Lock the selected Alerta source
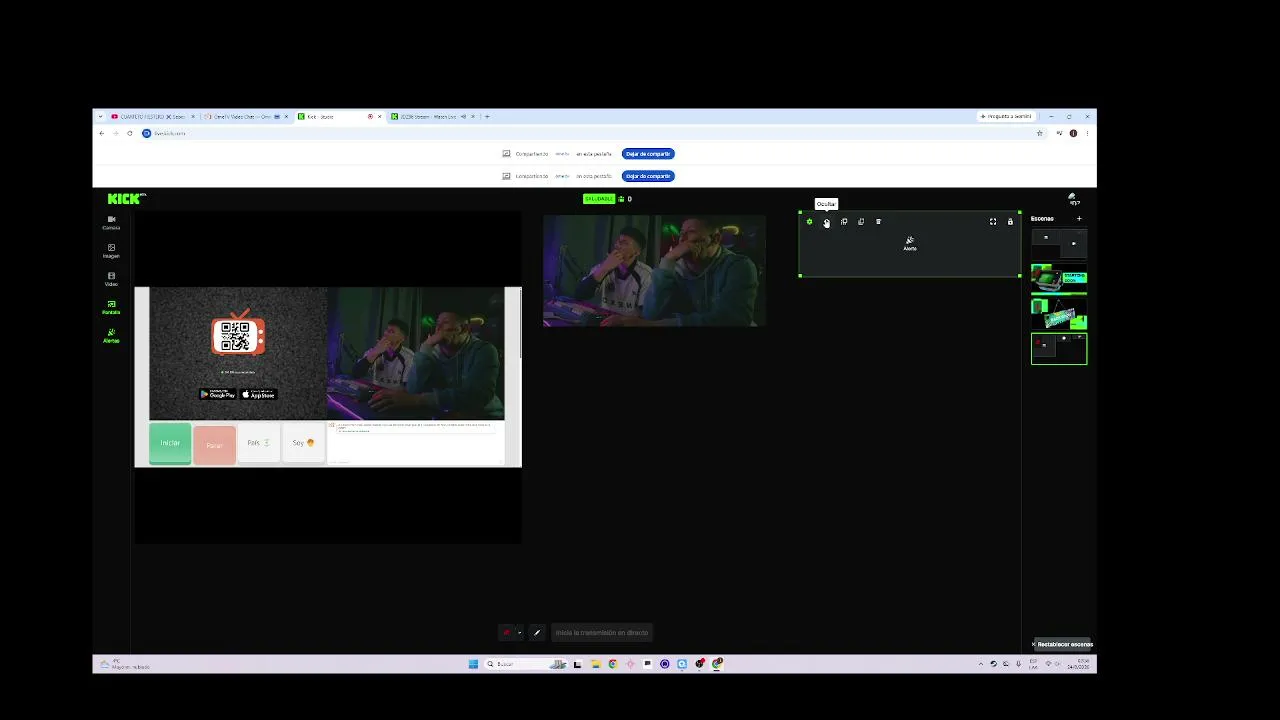This screenshot has height=720, width=1280. (x=1010, y=222)
